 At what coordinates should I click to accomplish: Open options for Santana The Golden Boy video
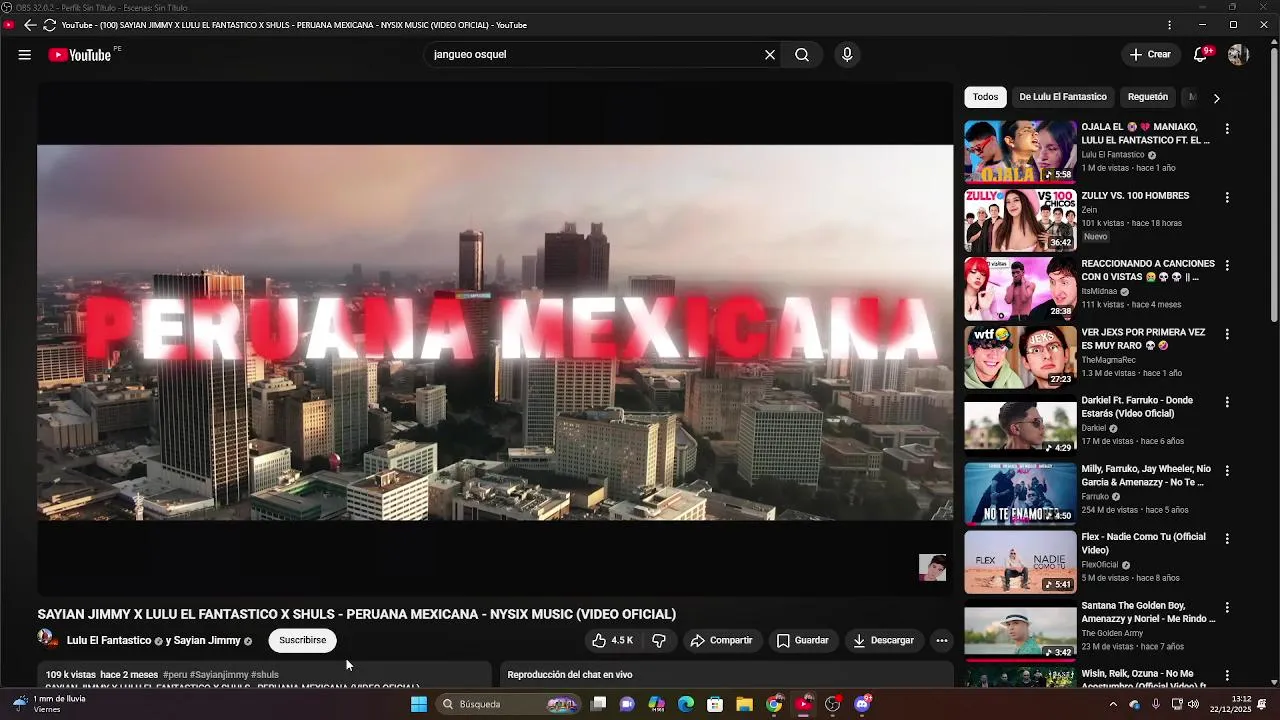click(x=1227, y=608)
